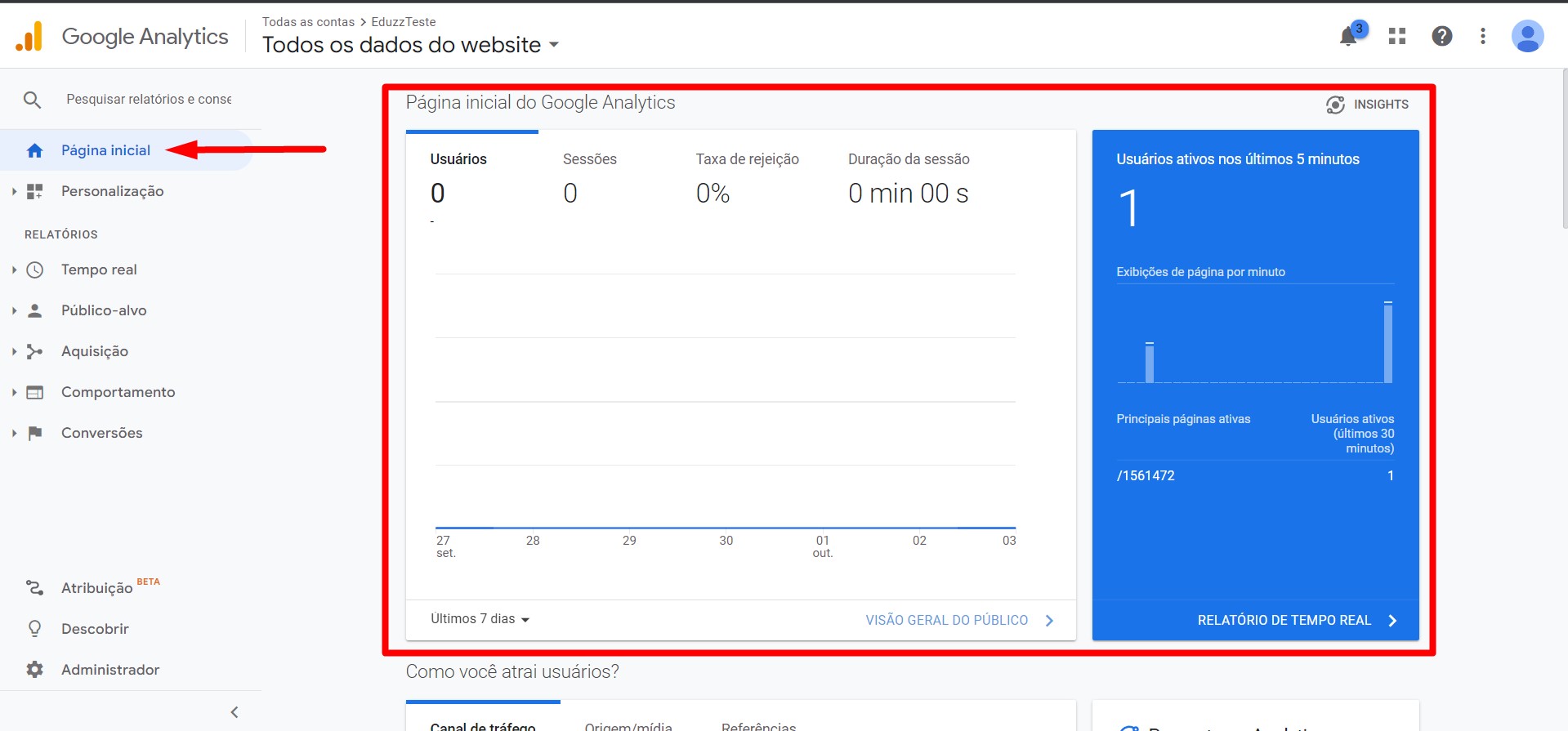Click 'Usuários ativos nos últimos 5 minutos' heading
This screenshot has height=731, width=1568.
1238,159
